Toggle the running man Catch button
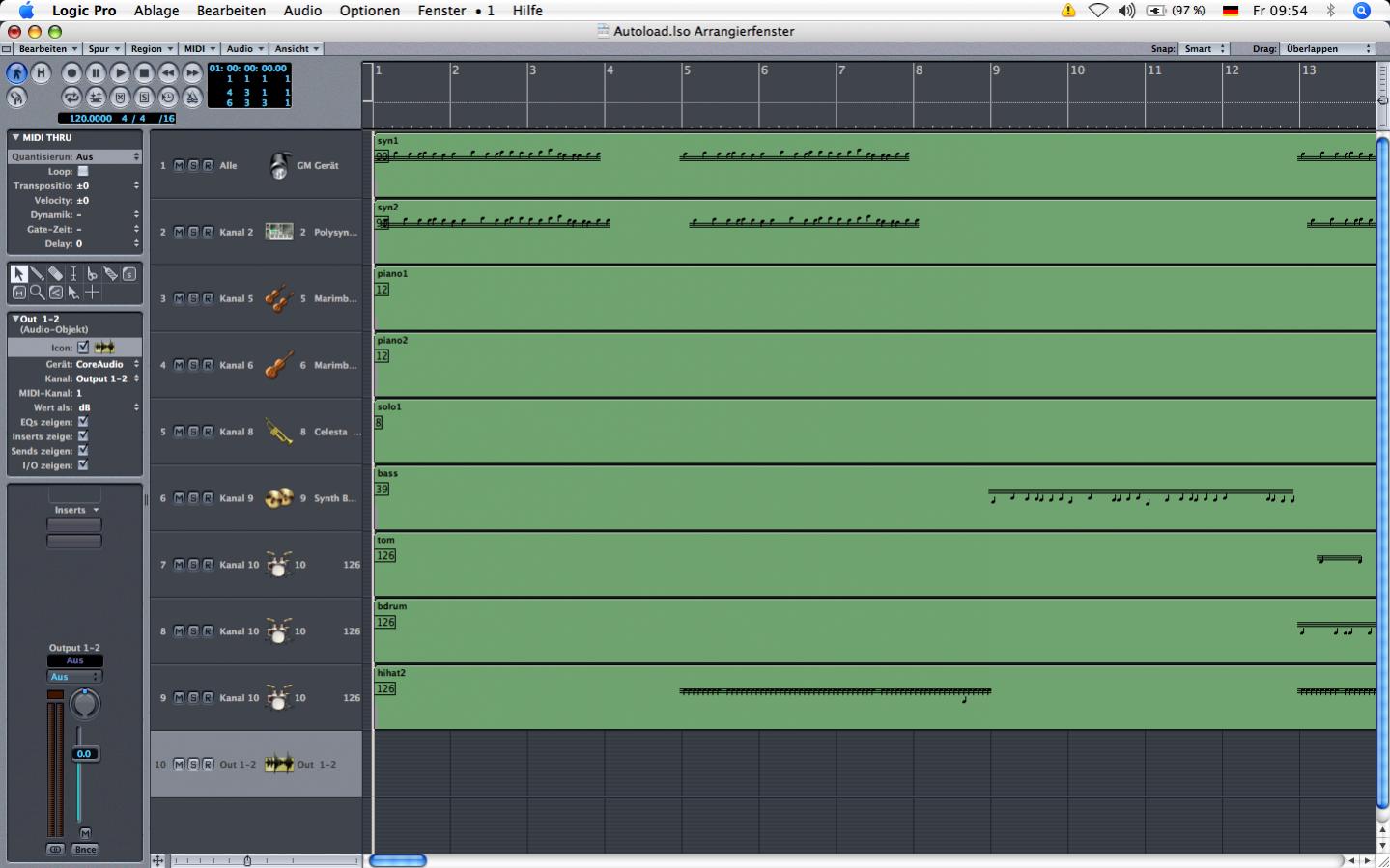Viewport: 1390px width, 868px height. [x=16, y=72]
